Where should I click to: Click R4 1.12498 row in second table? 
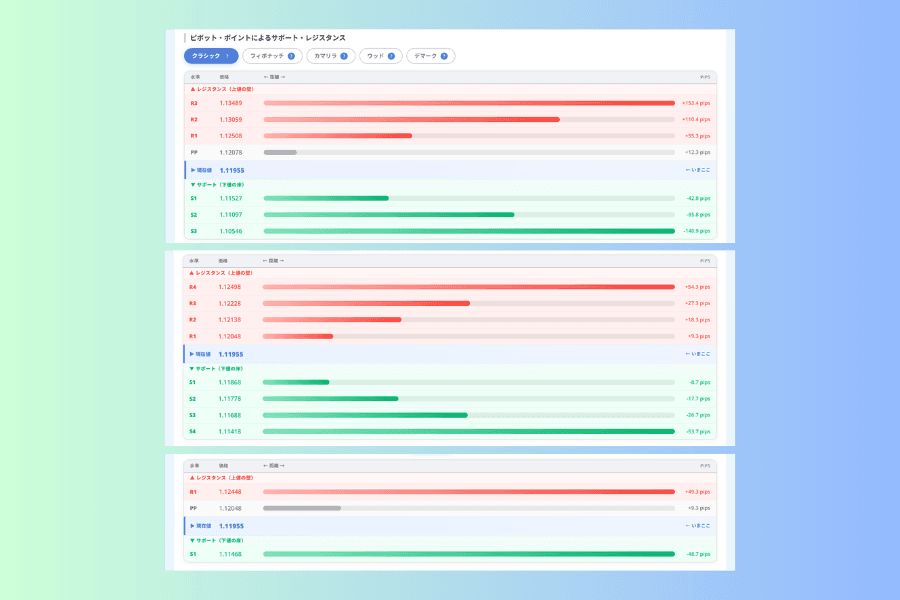[450, 287]
